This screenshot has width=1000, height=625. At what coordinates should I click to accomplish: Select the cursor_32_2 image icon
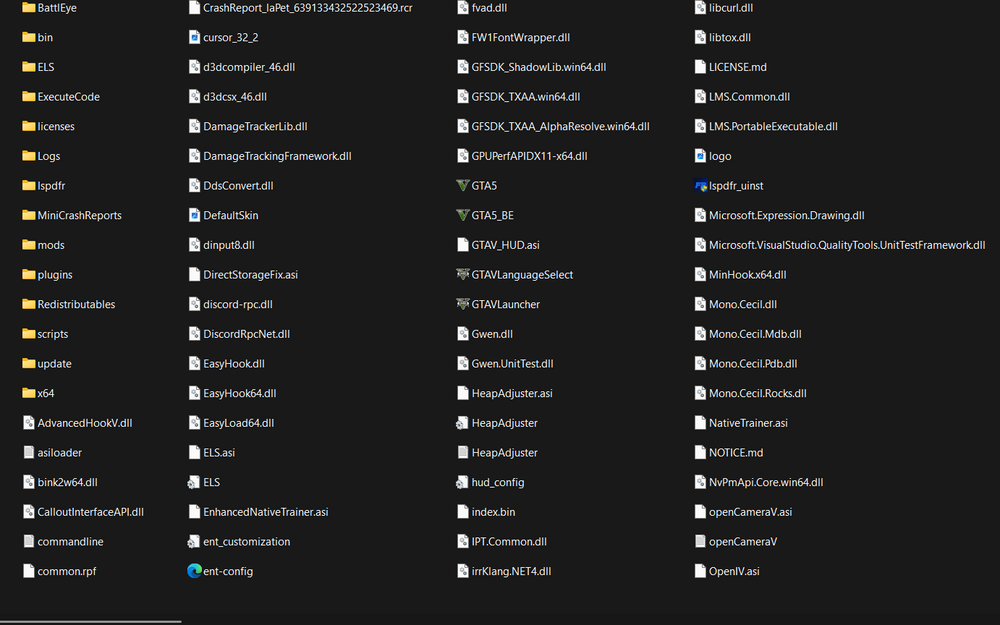(195, 38)
